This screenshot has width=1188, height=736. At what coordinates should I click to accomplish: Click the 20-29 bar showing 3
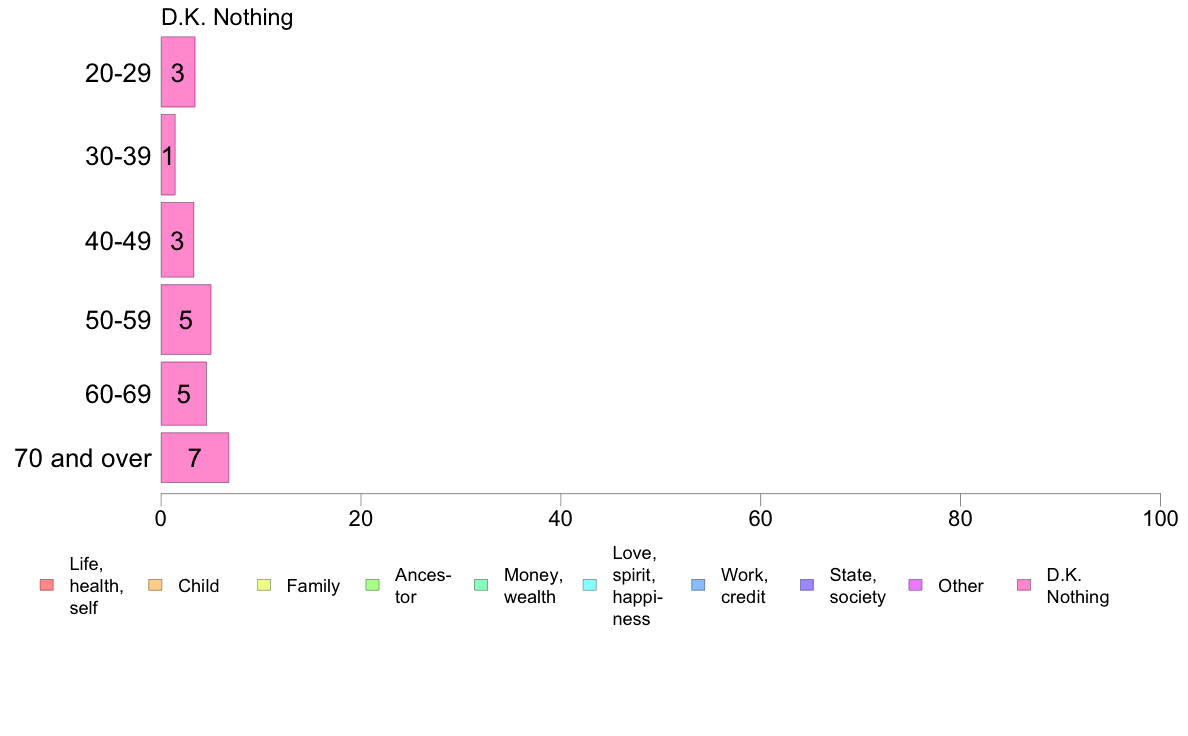tap(178, 72)
